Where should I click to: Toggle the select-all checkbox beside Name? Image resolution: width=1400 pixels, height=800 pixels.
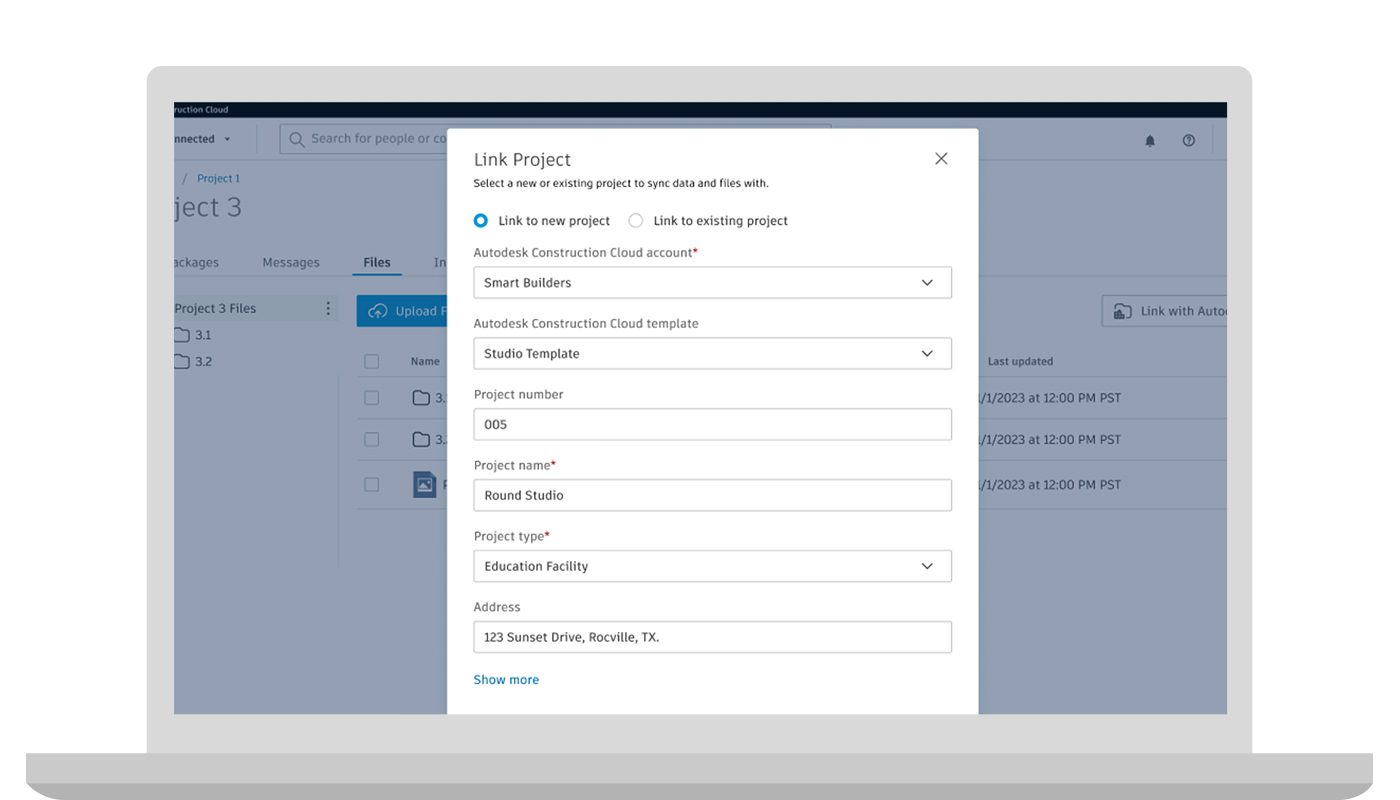tap(372, 362)
